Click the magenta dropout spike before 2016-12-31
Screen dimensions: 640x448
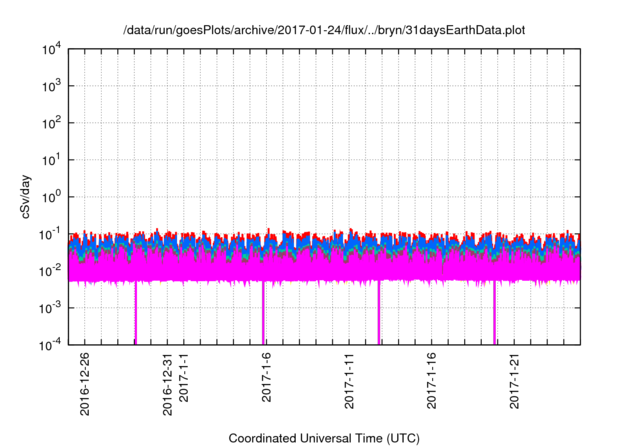pos(136,313)
